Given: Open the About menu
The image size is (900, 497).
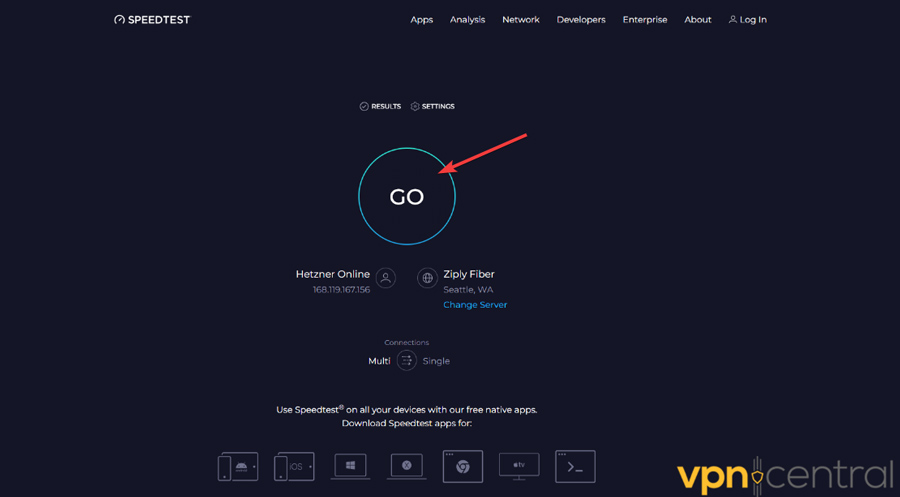Looking at the screenshot, I should click(x=697, y=20).
